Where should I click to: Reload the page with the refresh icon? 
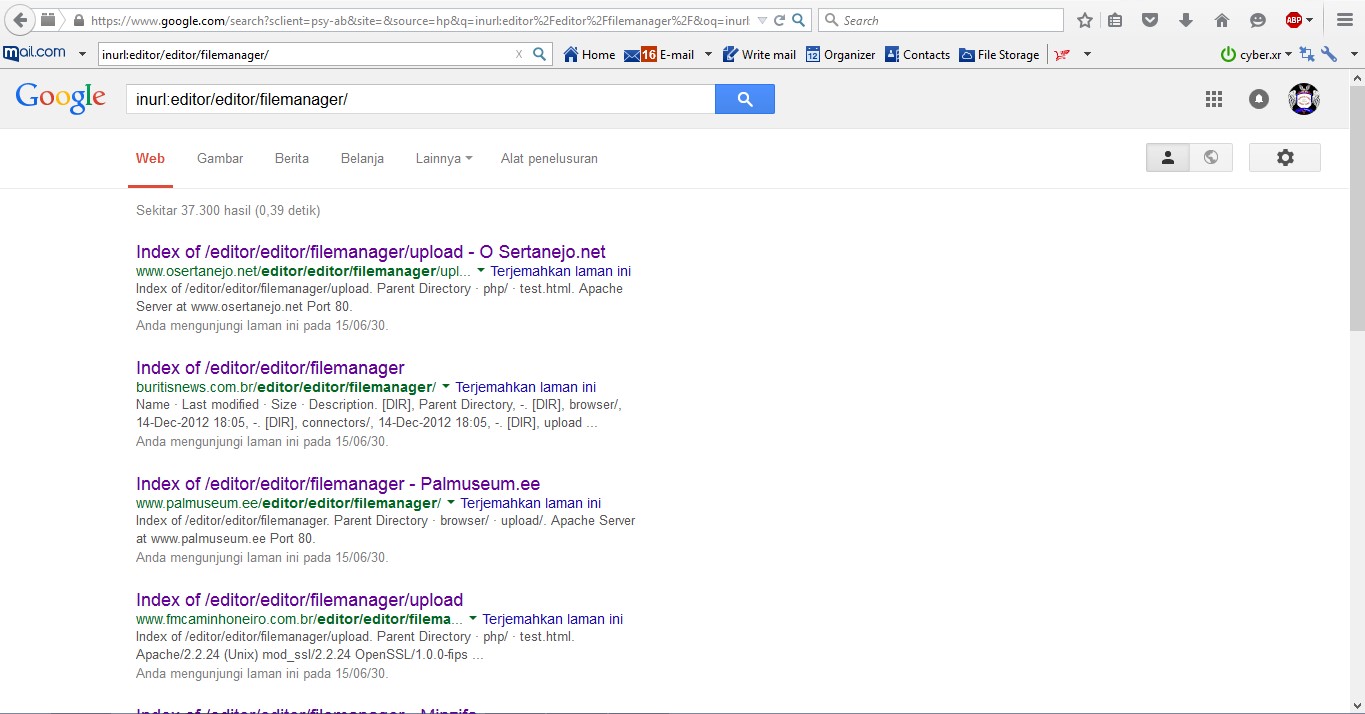779,20
